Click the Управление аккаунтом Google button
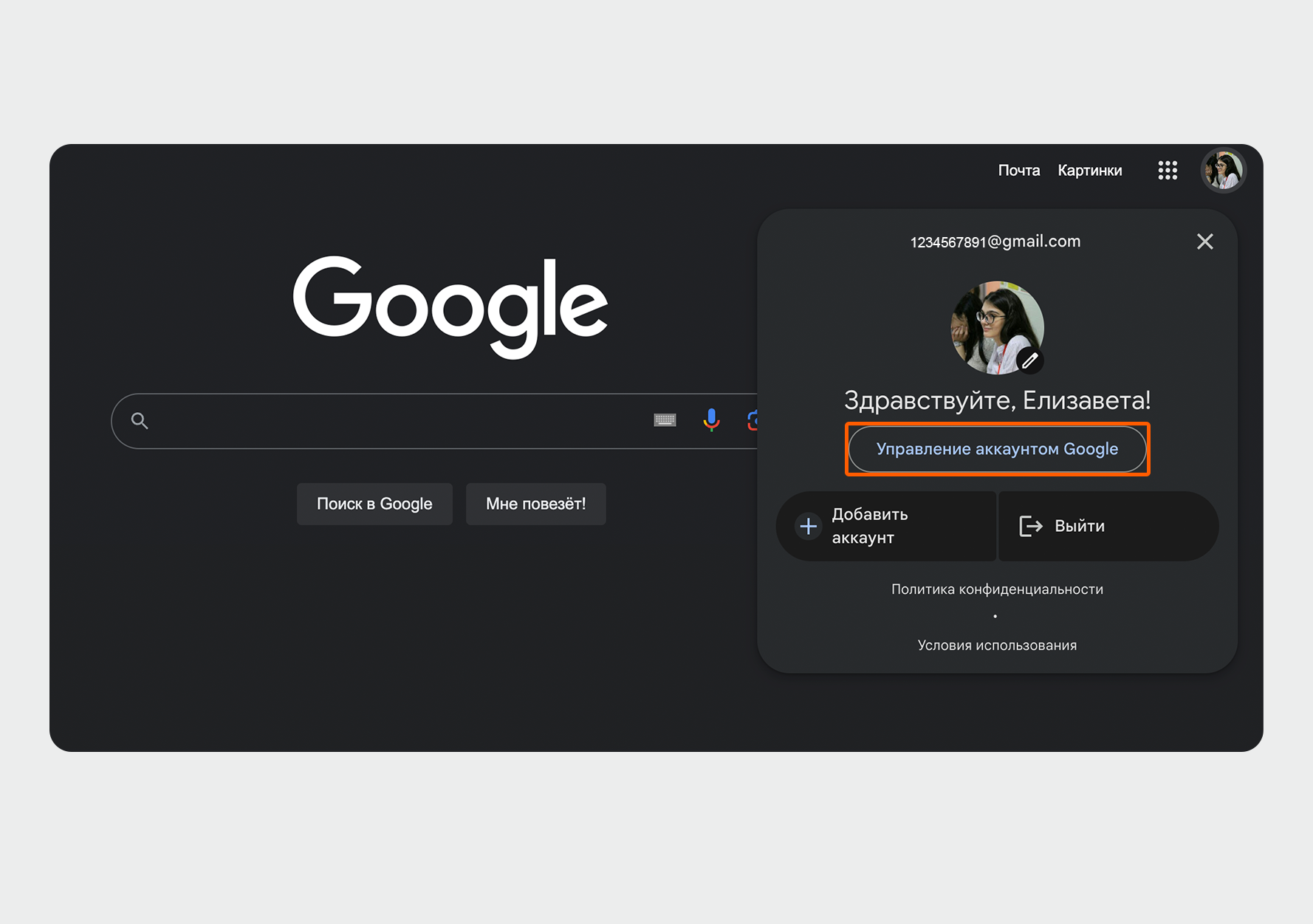Image resolution: width=1313 pixels, height=924 pixels. (x=997, y=449)
